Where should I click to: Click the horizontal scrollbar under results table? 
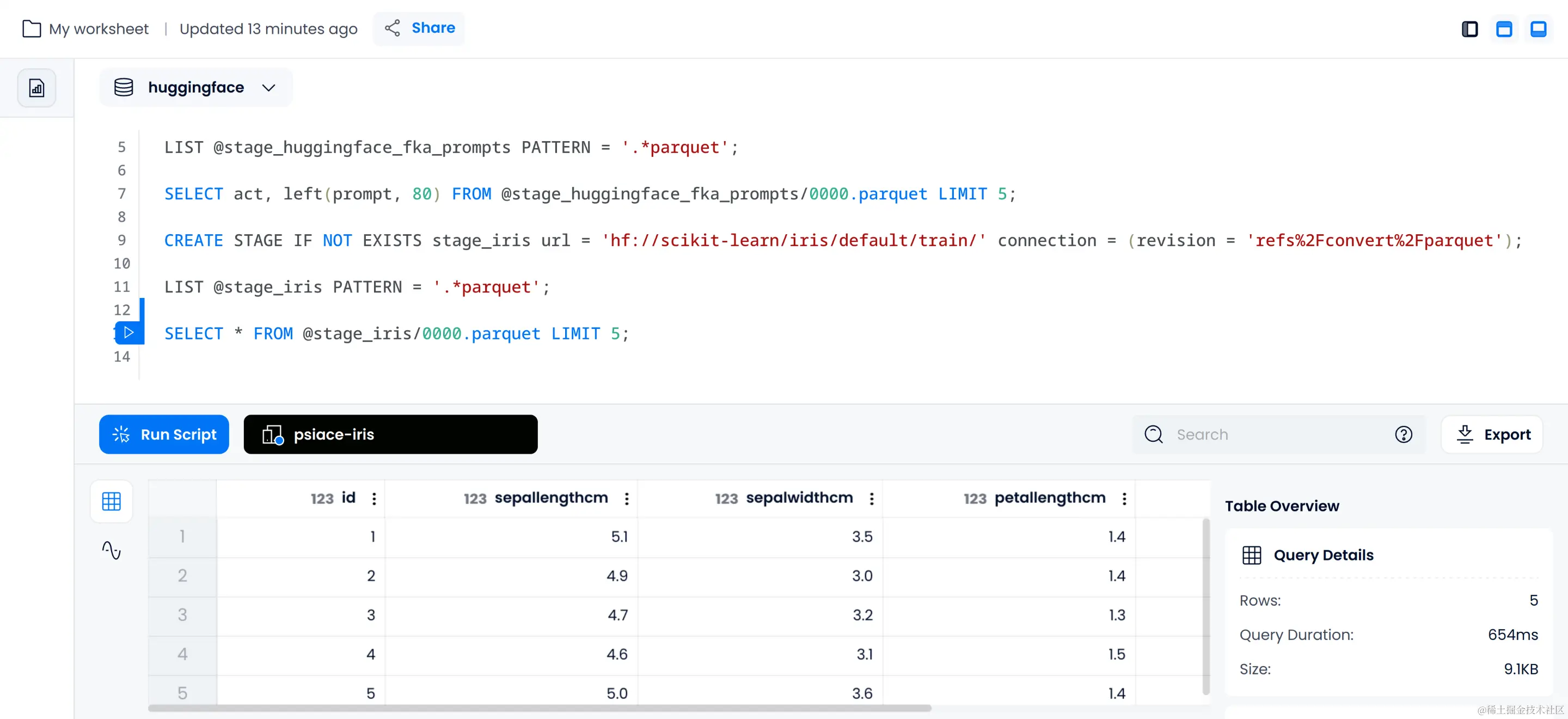(540, 708)
